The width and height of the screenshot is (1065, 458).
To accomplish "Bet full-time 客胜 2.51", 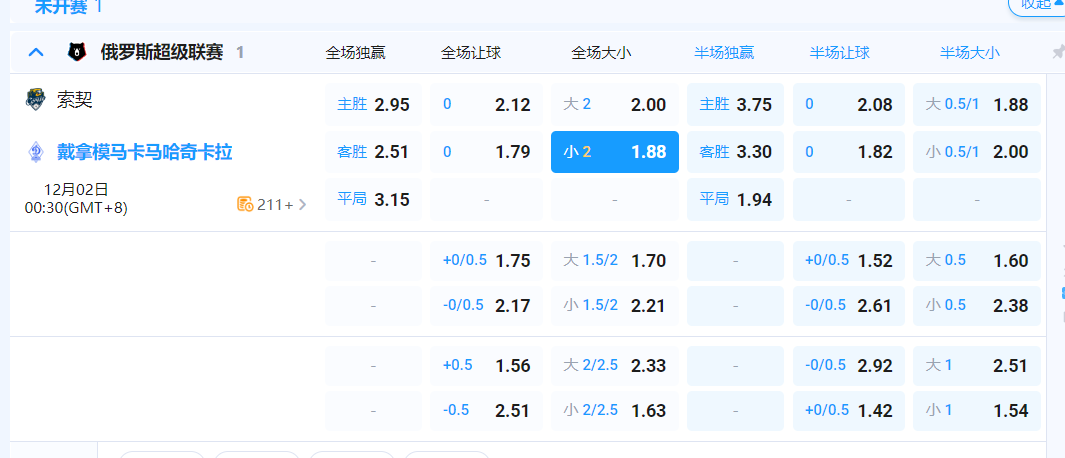I will (373, 152).
